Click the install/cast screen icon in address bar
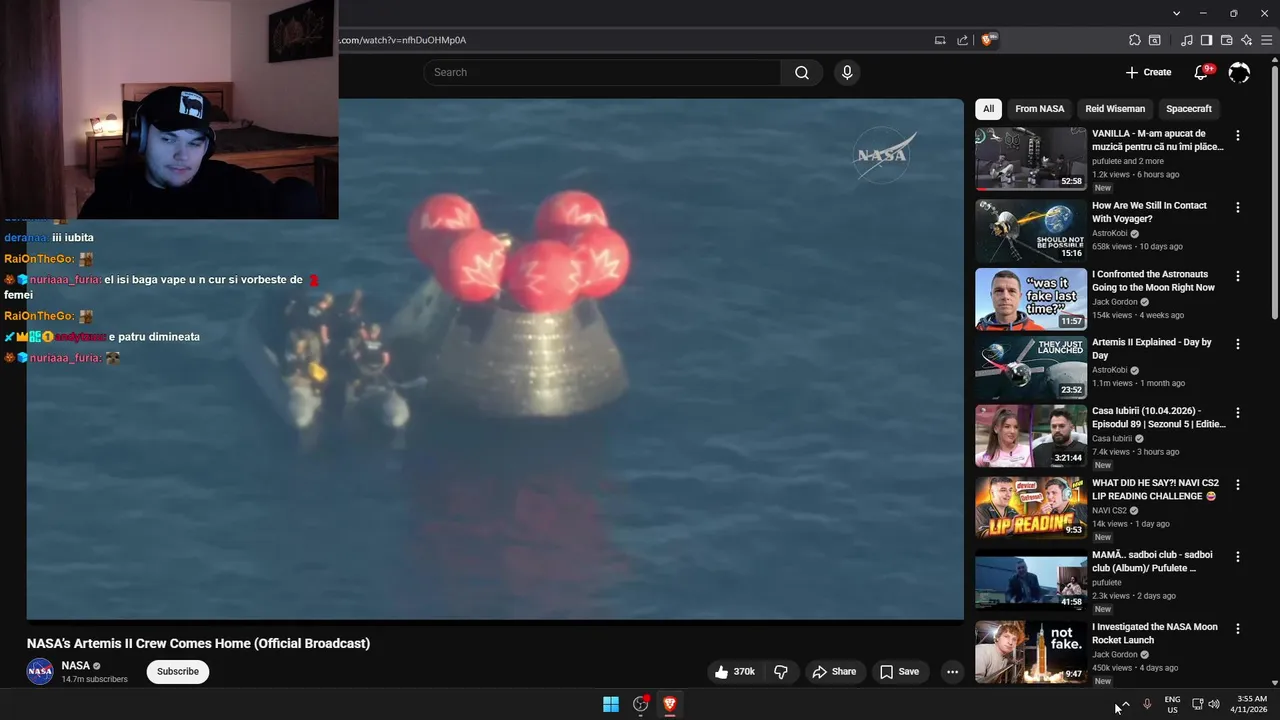The width and height of the screenshot is (1280, 720). click(x=940, y=40)
